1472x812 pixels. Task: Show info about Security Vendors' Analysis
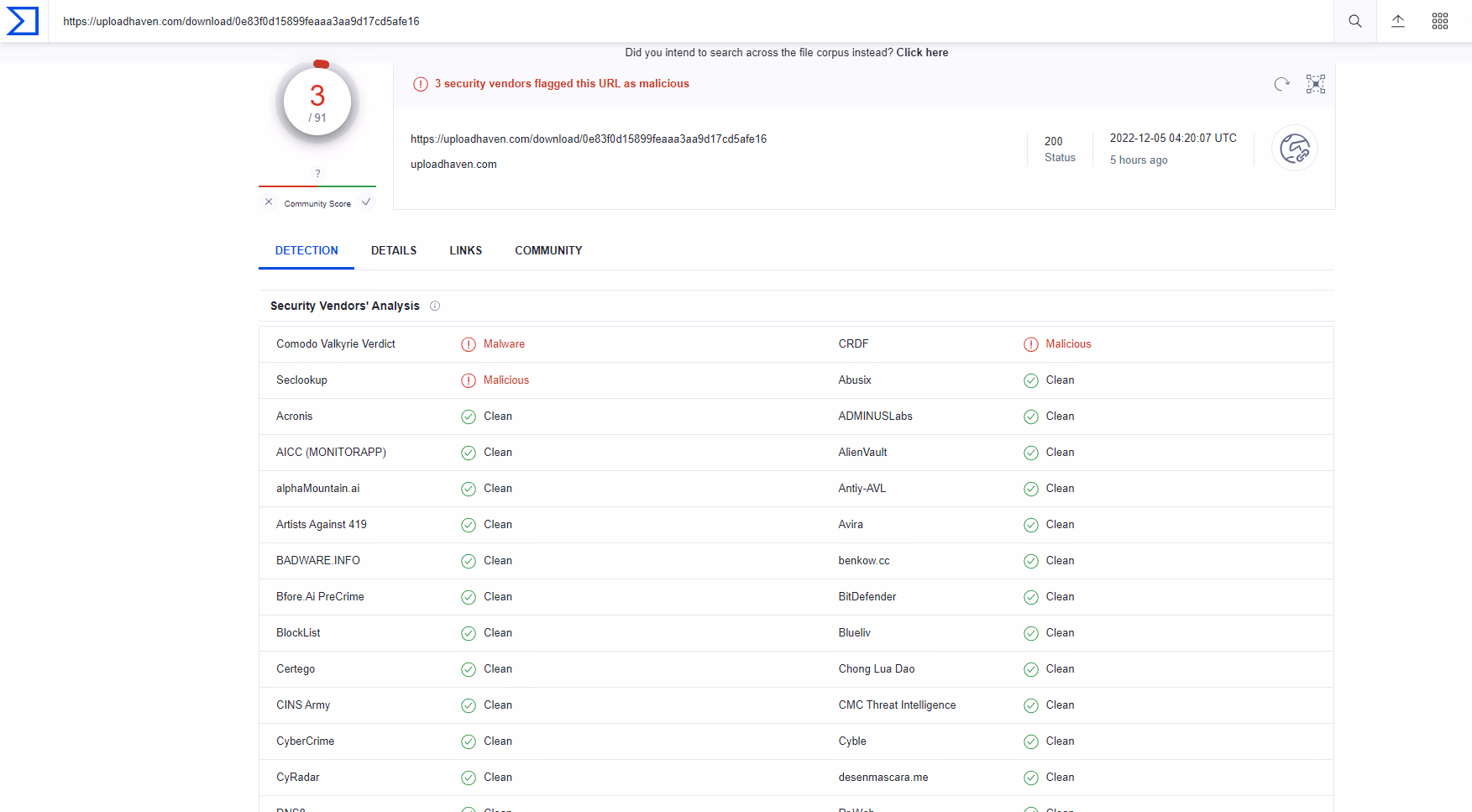(435, 306)
